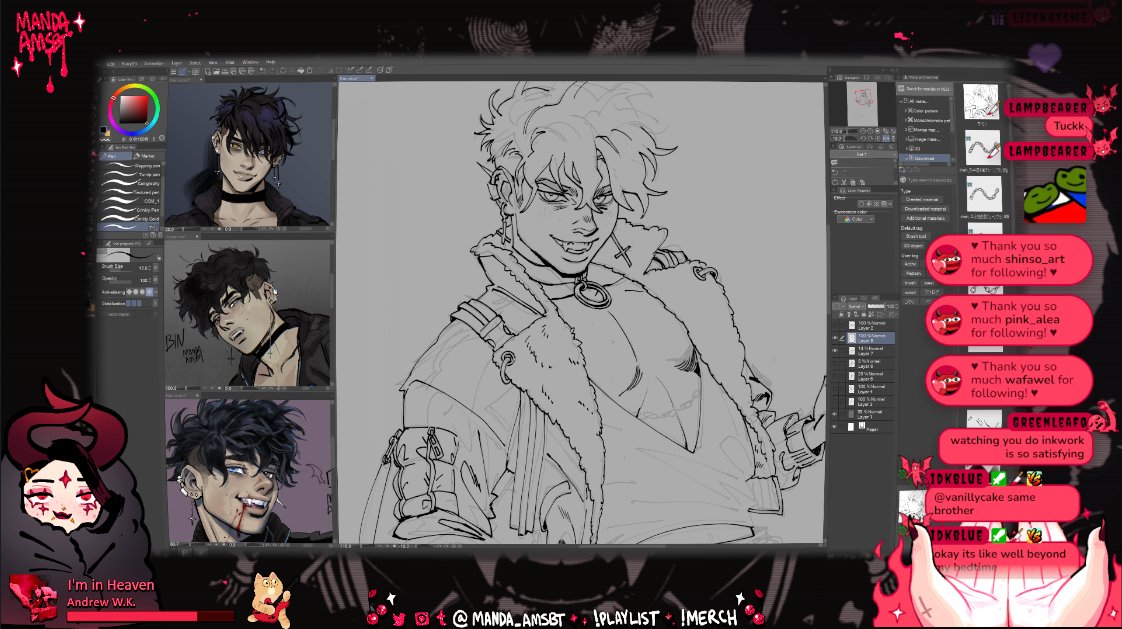1122x629 pixels.
Task: Toggle visibility of Layer 1
Action: 834,414
